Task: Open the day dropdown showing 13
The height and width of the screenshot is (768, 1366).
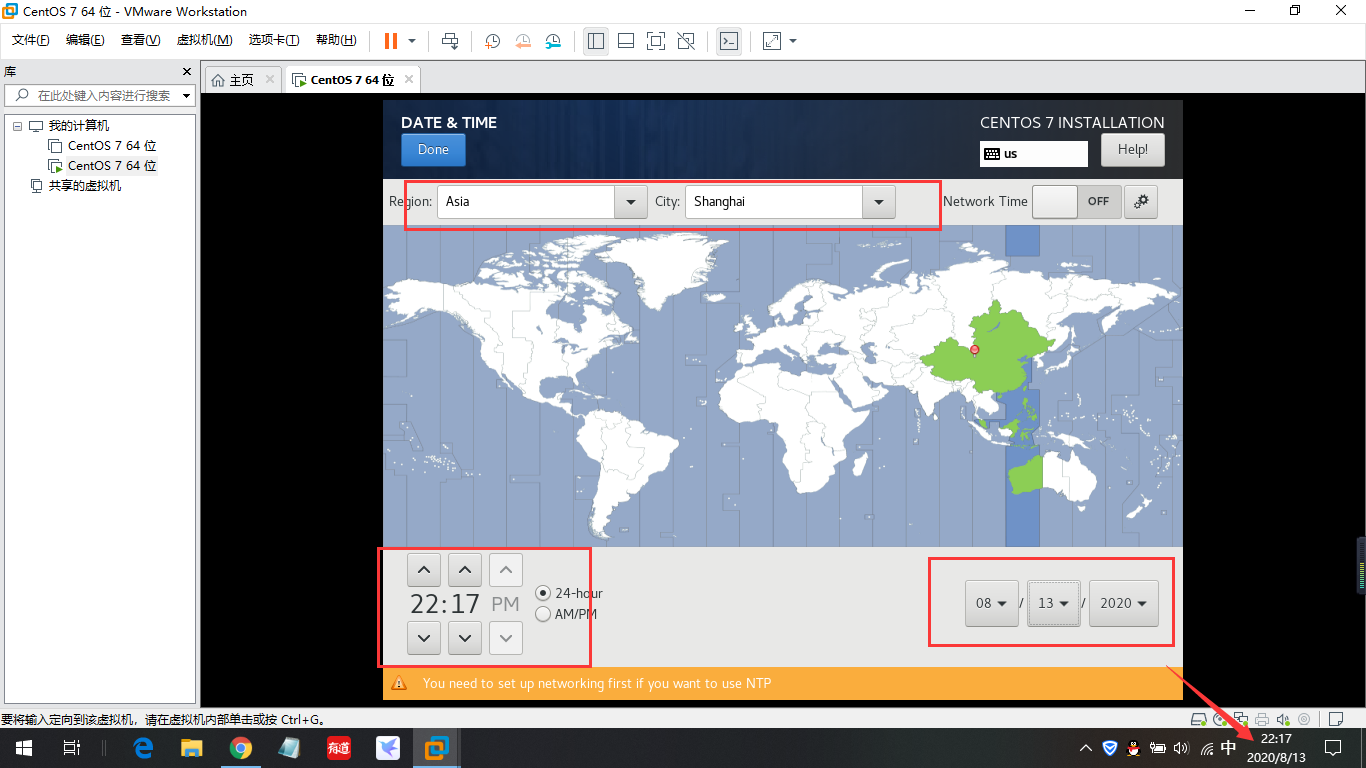Action: pyautogui.click(x=1054, y=603)
